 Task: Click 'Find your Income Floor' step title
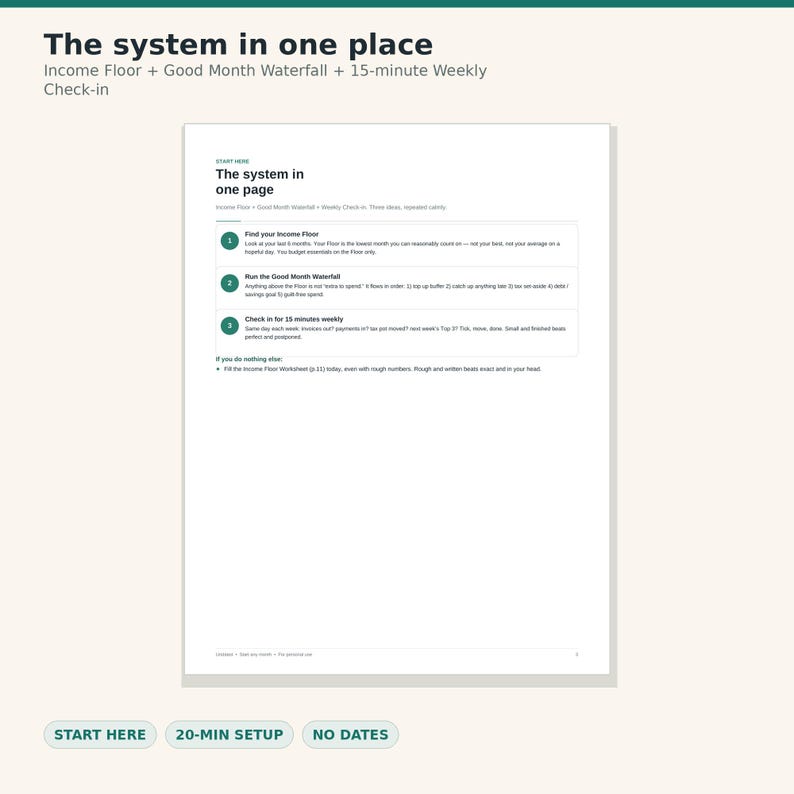pos(282,234)
